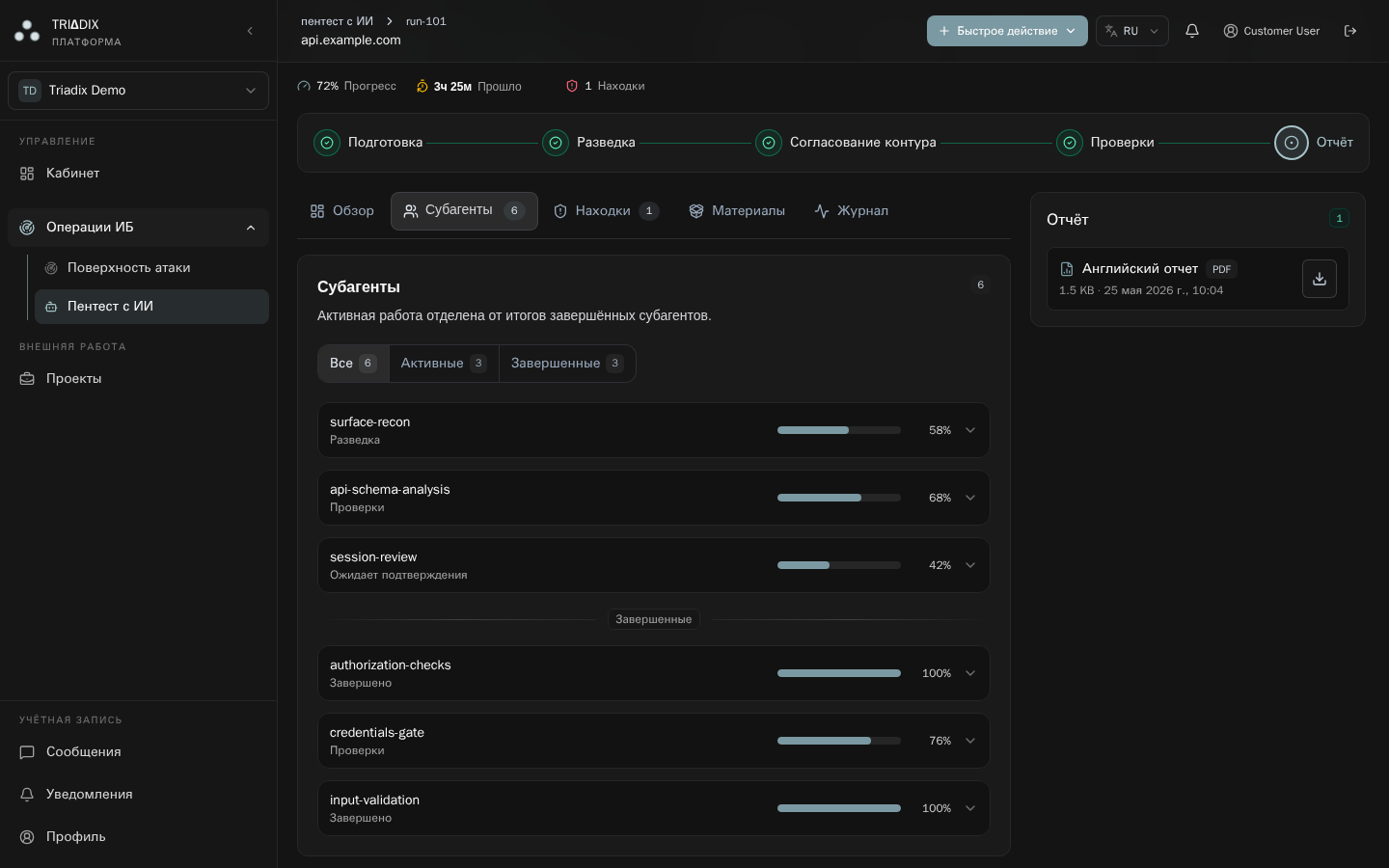1389x868 pixels.
Task: Collapse the Операции ИБ section chevron
Action: (251, 228)
